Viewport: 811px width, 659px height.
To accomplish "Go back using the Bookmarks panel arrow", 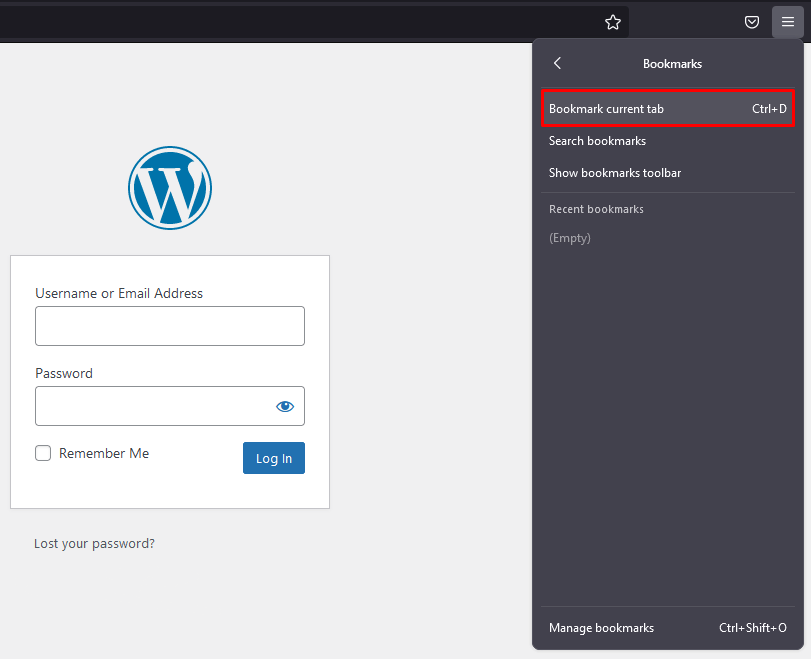I will tap(558, 63).
